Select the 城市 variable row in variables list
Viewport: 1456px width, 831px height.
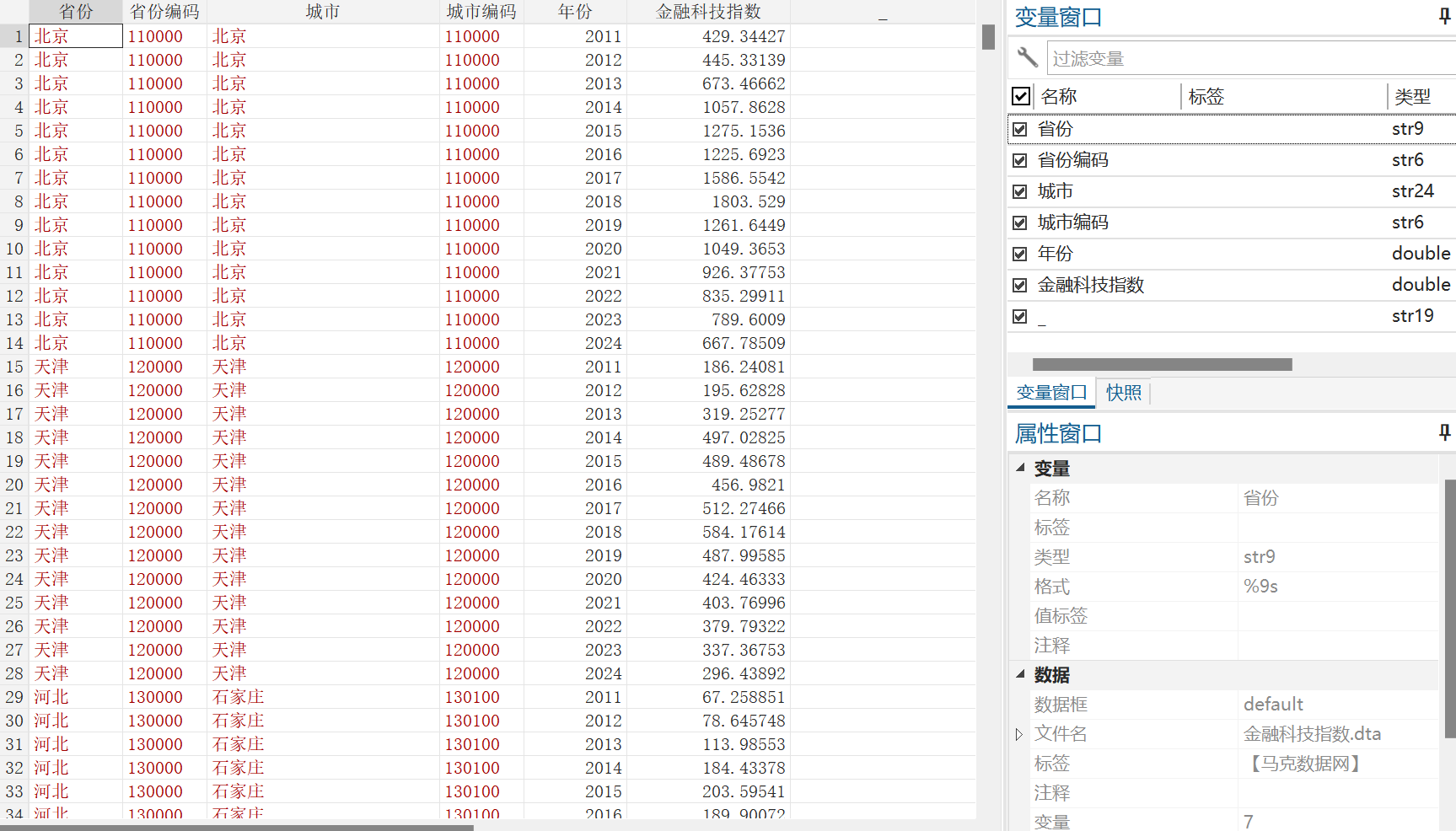click(1232, 191)
